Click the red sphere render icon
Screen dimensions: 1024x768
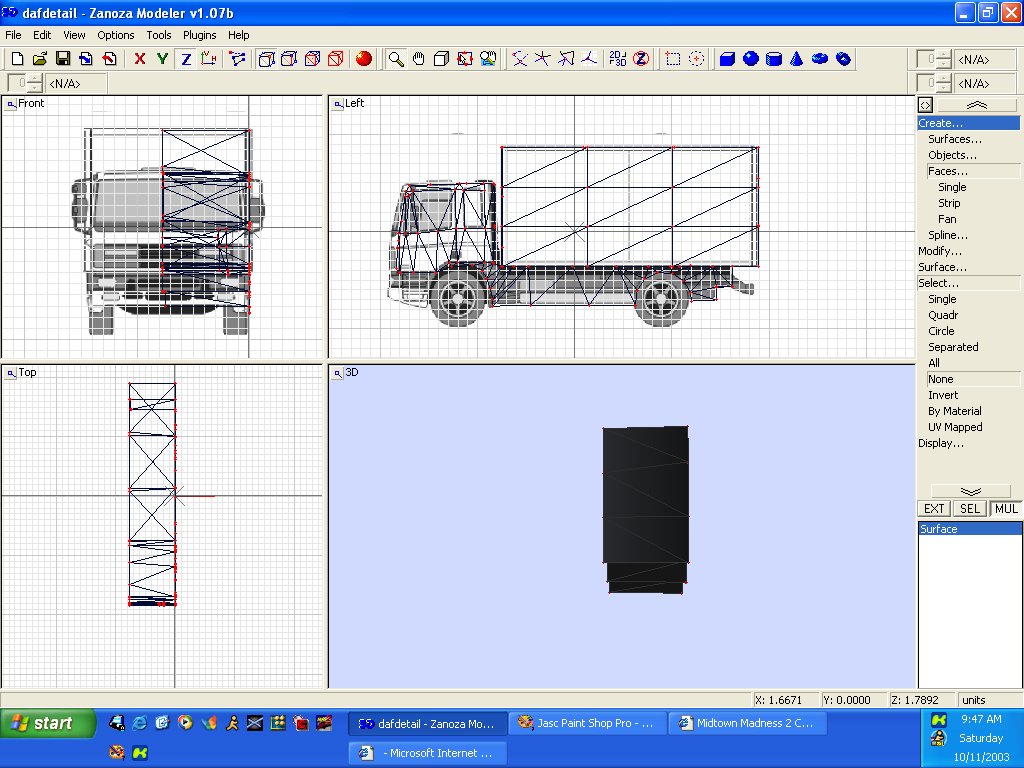click(x=364, y=59)
